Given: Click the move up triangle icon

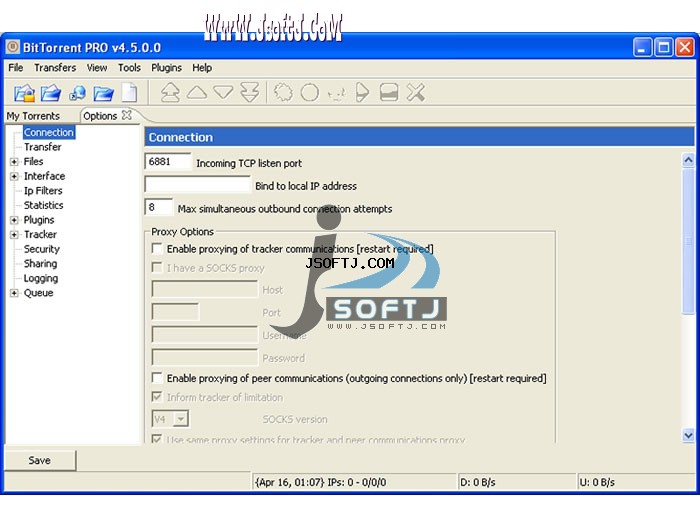Looking at the screenshot, I should 197,92.
